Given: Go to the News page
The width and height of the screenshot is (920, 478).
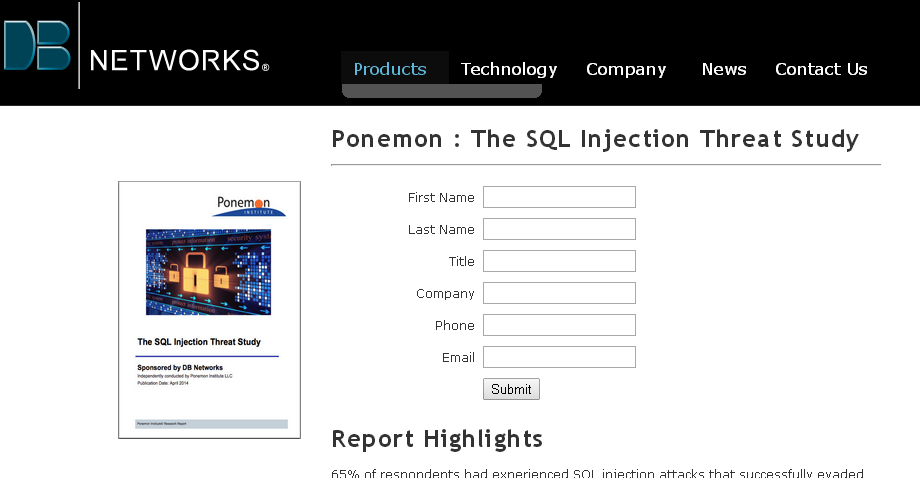Looking at the screenshot, I should tap(724, 69).
